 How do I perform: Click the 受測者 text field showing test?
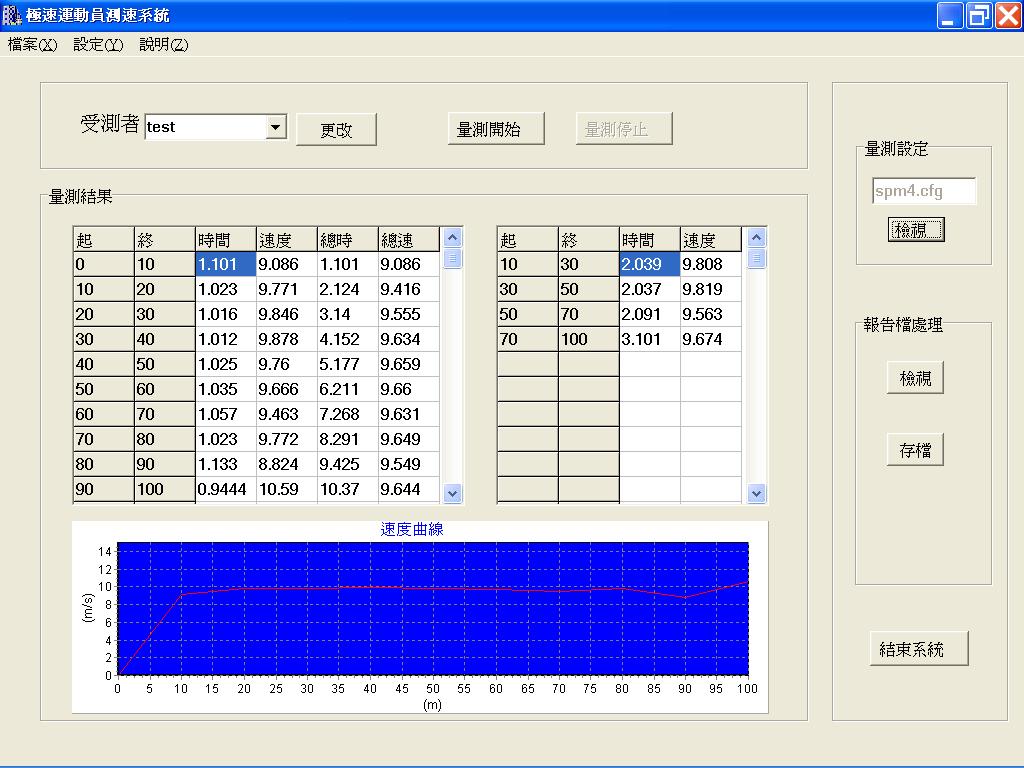206,127
